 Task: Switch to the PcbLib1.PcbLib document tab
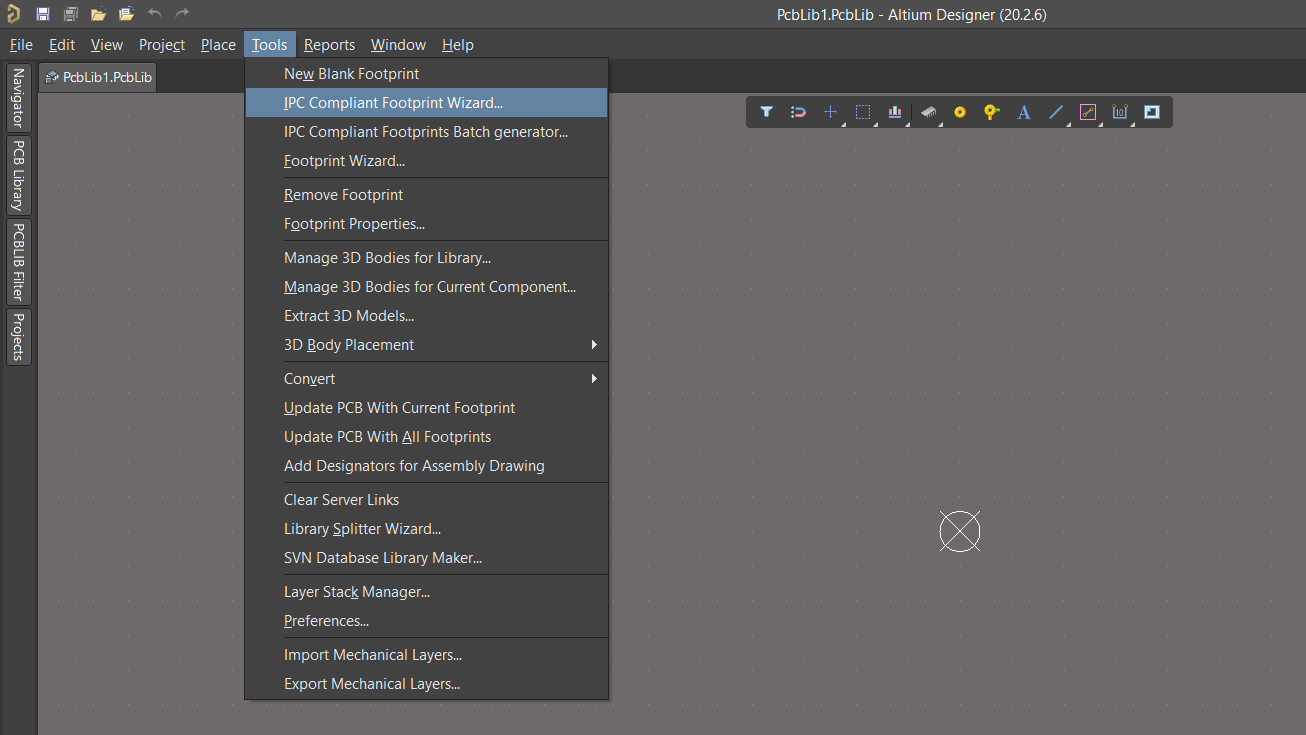pyautogui.click(x=99, y=77)
